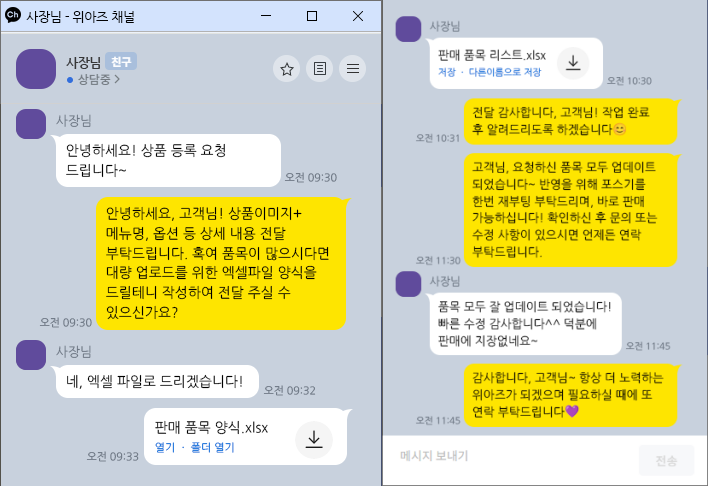Maximize the 위아즈 채널 chat window
708x486 pixels.
312,16
